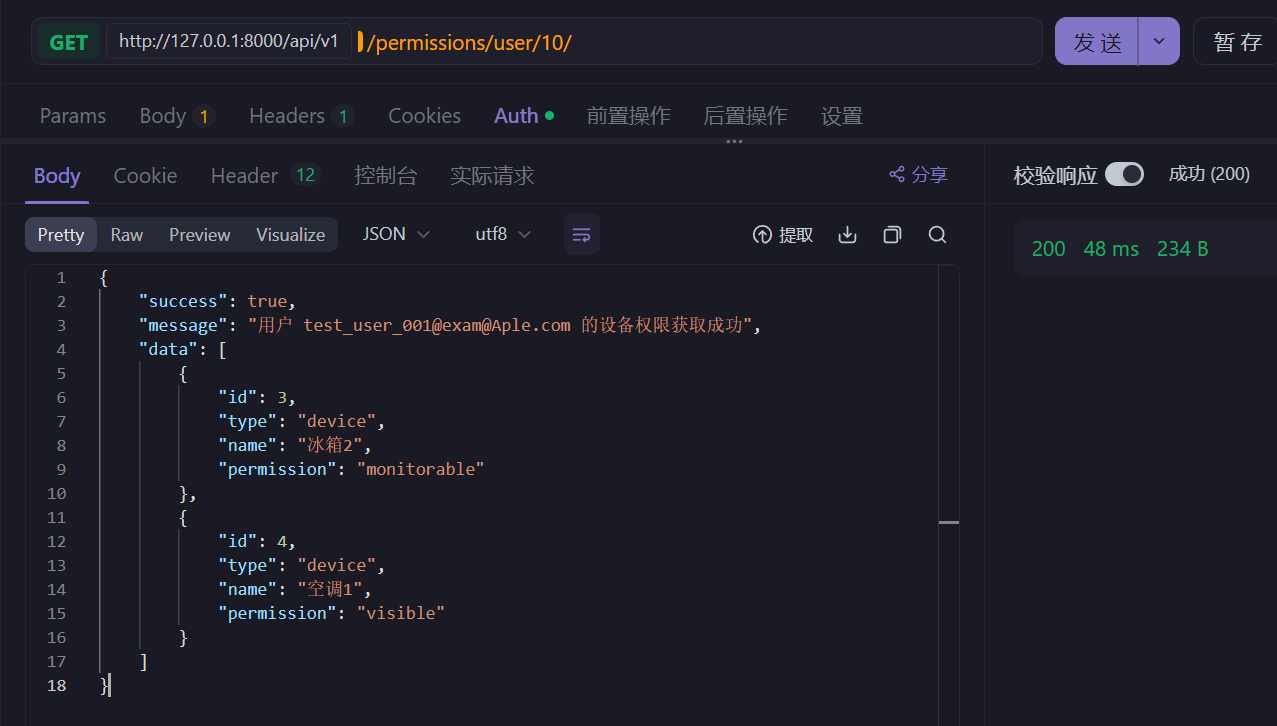Open the request Headers tab
Screen dimensions: 1277x726
pos(301,116)
